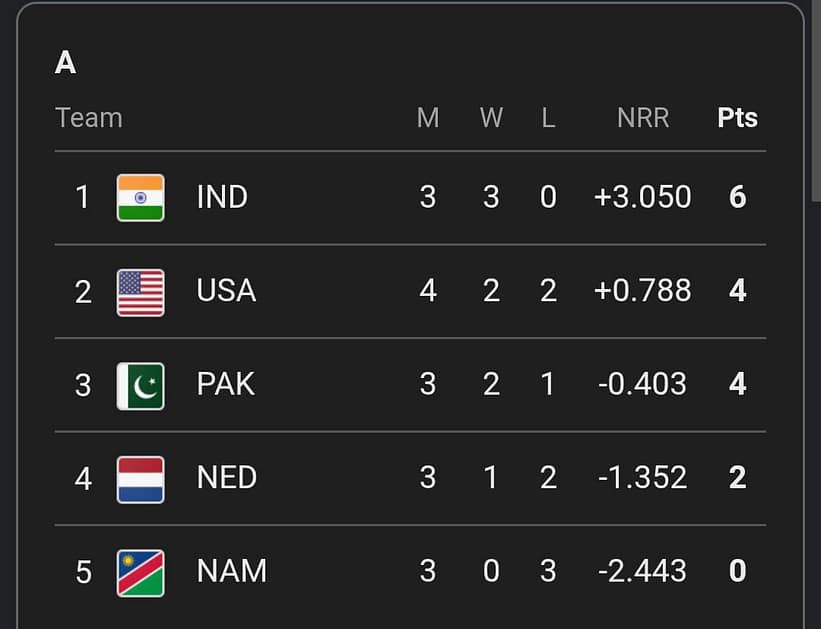Image resolution: width=821 pixels, height=629 pixels.
Task: Click the W wins column header
Action: point(491,118)
